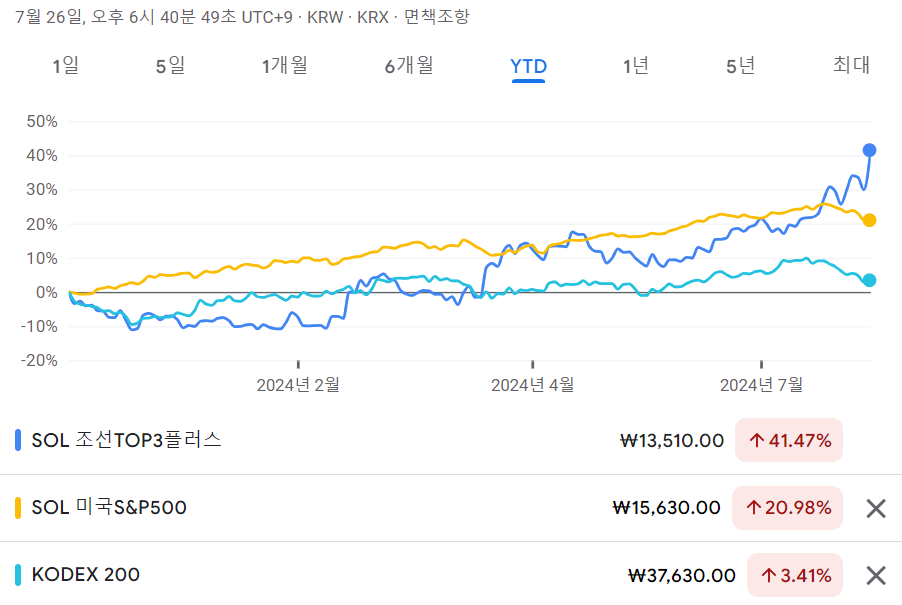Screen dimensions: 902x605
Task: Select the YTD range tab
Action: pyautogui.click(x=528, y=67)
